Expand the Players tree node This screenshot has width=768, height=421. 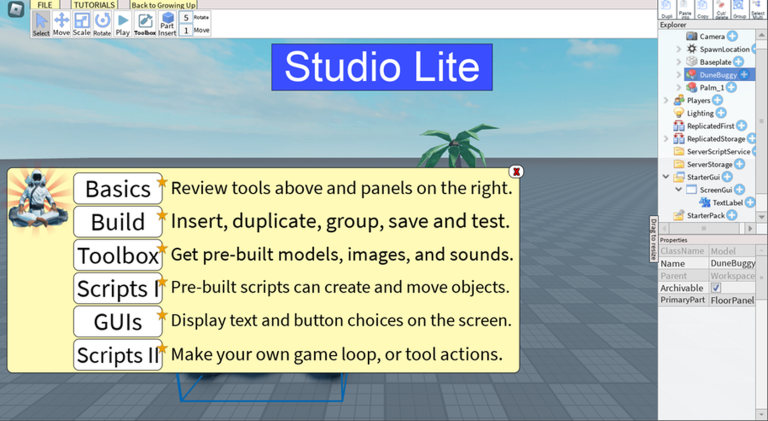click(666, 100)
